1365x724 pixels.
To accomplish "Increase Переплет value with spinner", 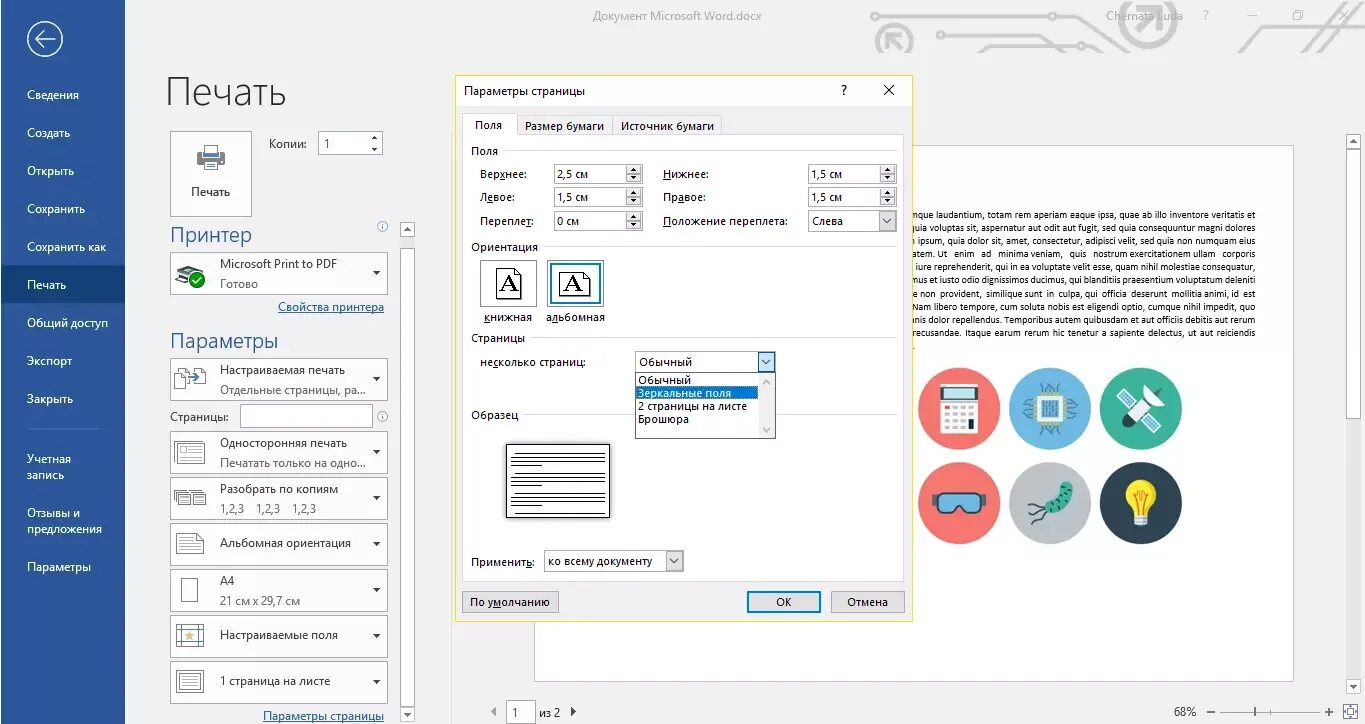I will [634, 216].
